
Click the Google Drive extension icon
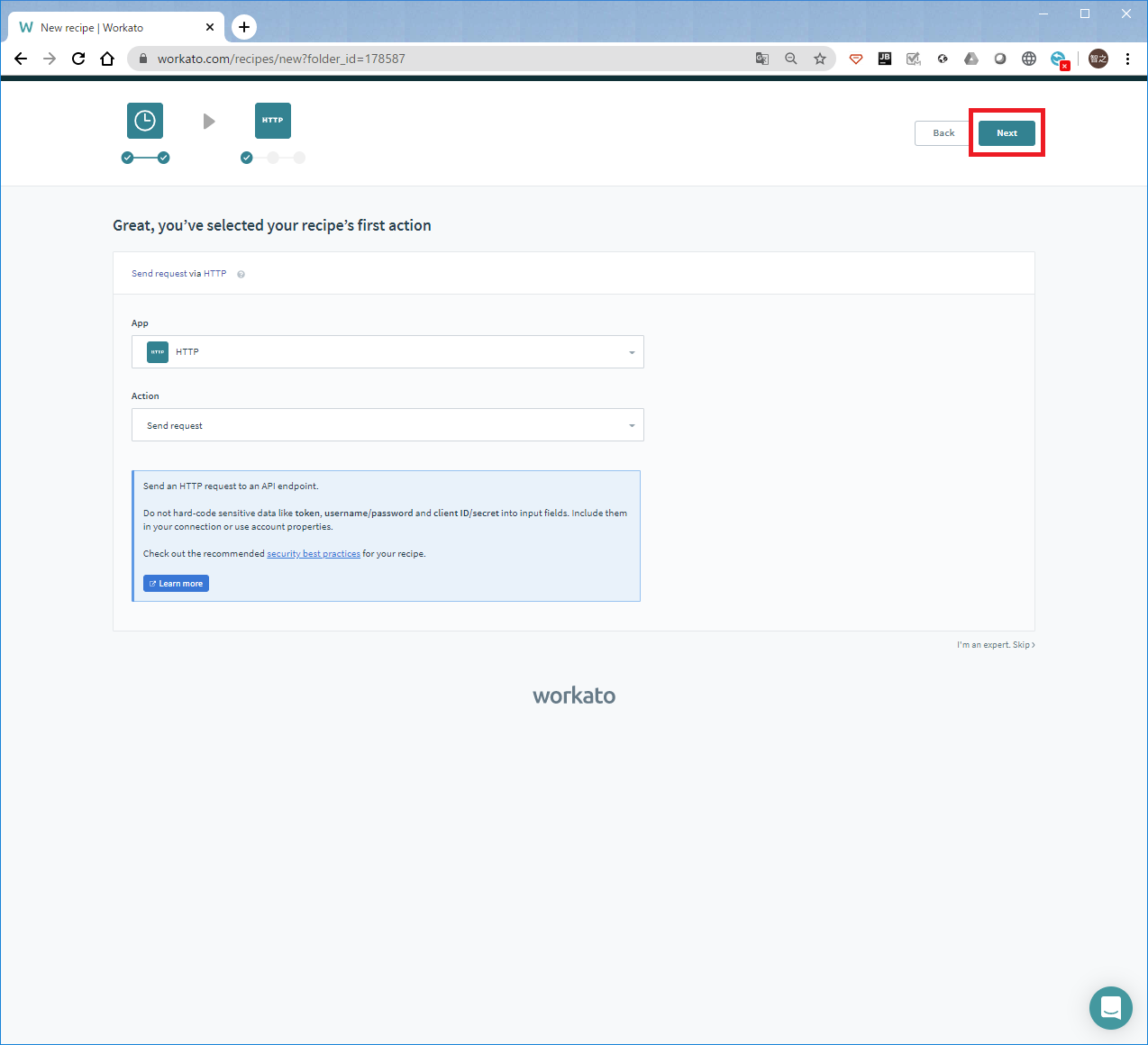coord(971,59)
